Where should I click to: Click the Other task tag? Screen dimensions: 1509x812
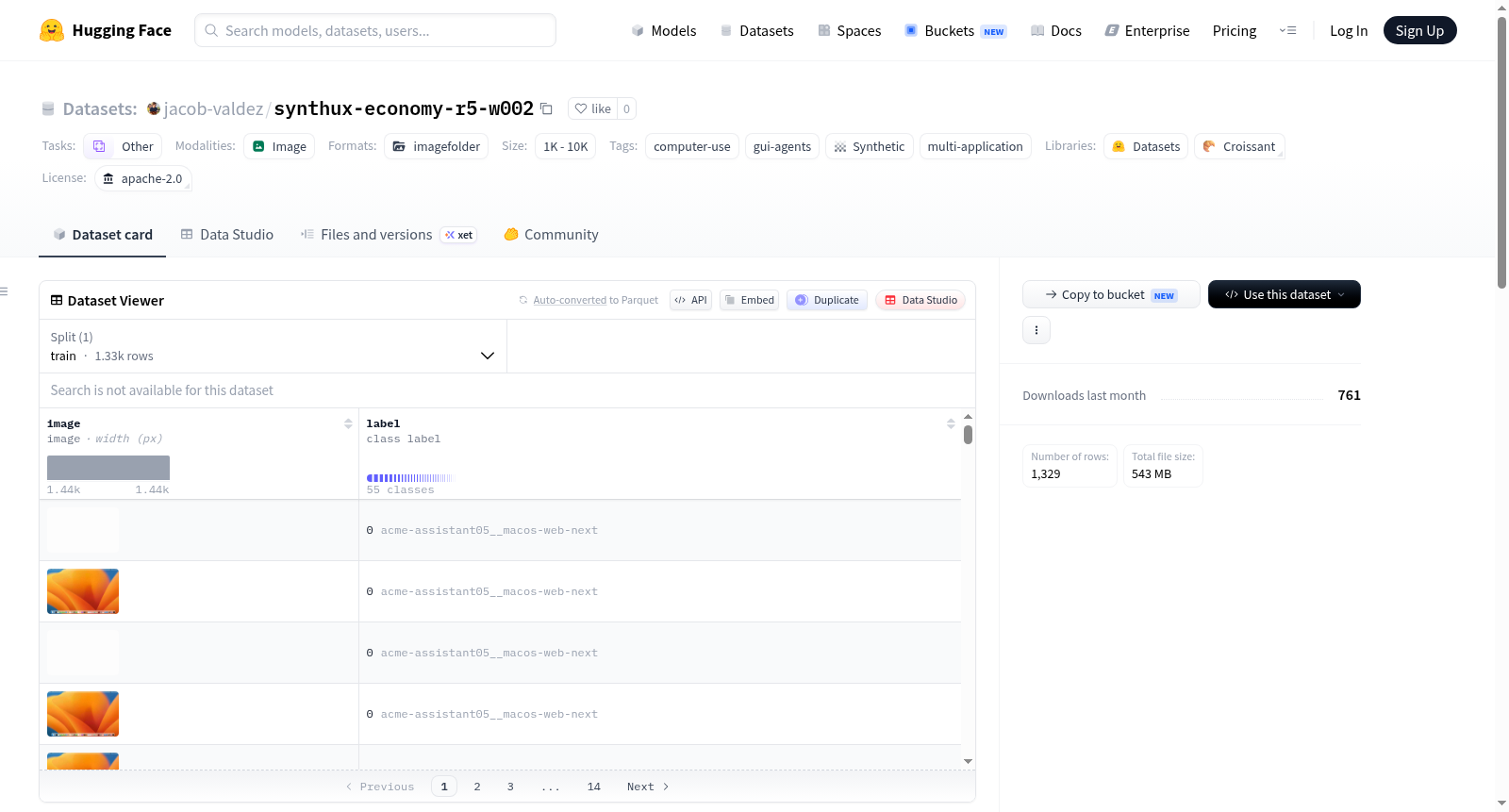[123, 146]
